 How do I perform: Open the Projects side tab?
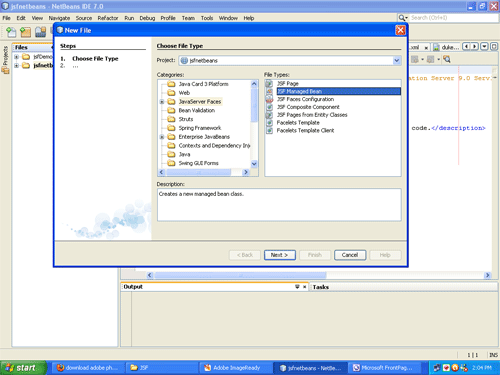pos(5,59)
